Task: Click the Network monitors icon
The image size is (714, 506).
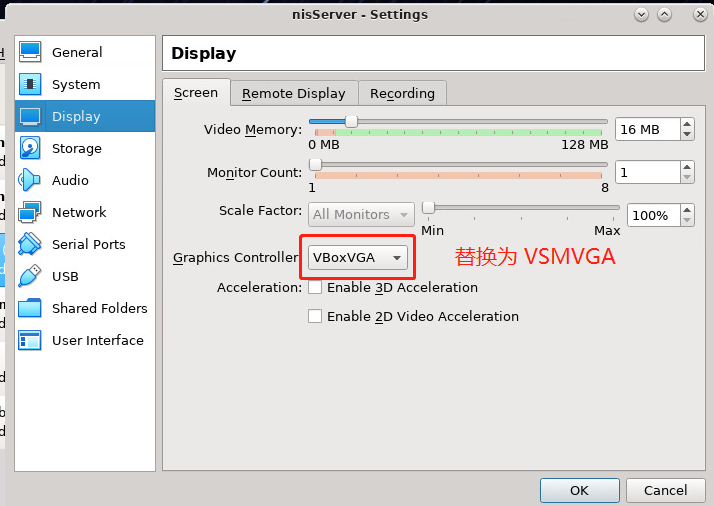Action: point(30,212)
